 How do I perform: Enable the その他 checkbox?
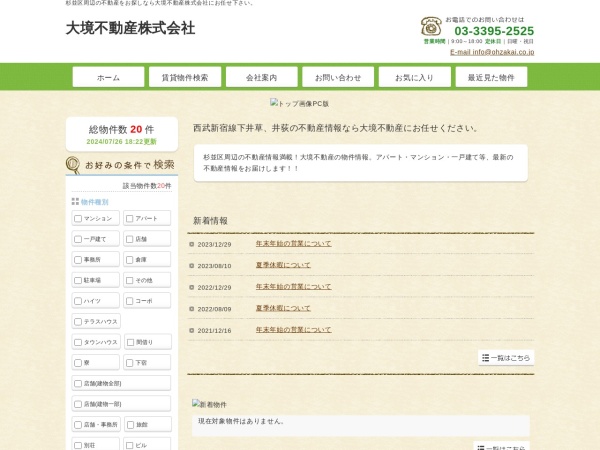pos(130,280)
